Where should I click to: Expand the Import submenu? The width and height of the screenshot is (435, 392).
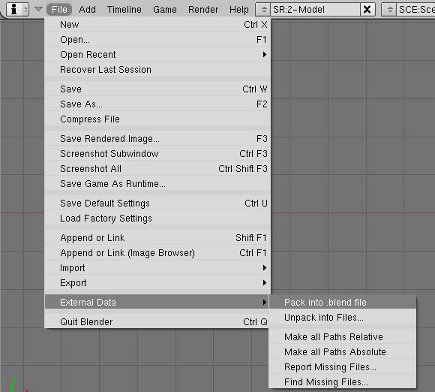(x=158, y=268)
